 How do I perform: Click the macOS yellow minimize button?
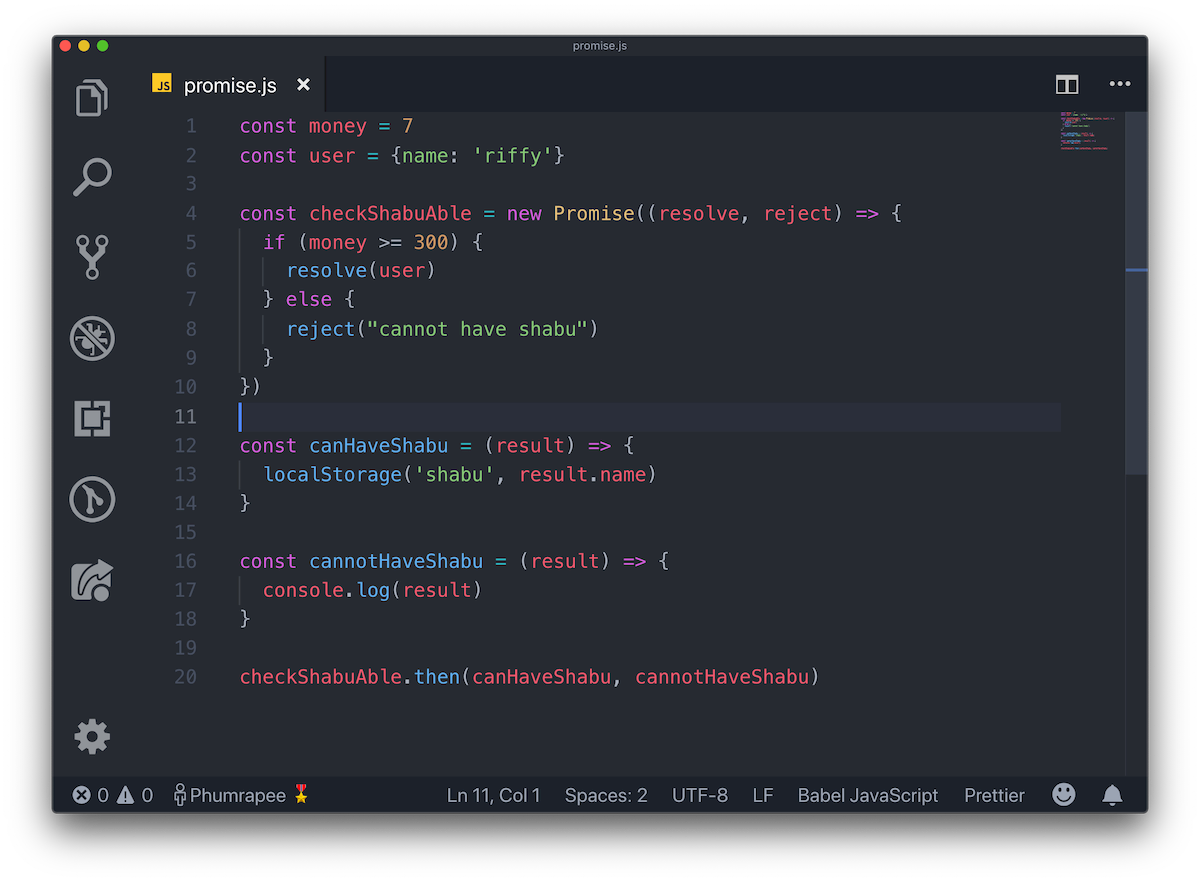pyautogui.click(x=84, y=46)
